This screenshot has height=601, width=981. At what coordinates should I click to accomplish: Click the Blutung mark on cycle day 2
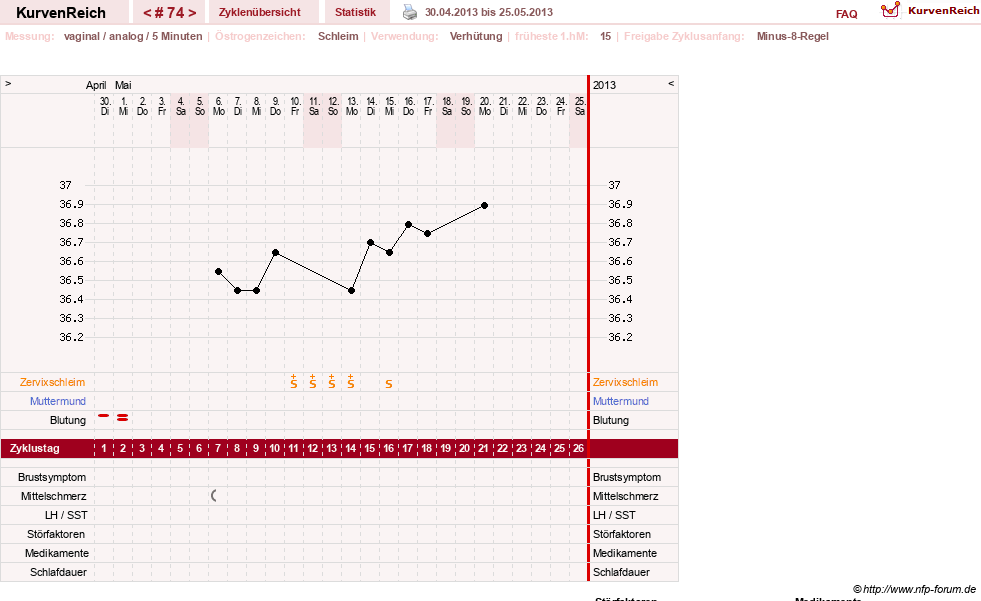tap(123, 418)
